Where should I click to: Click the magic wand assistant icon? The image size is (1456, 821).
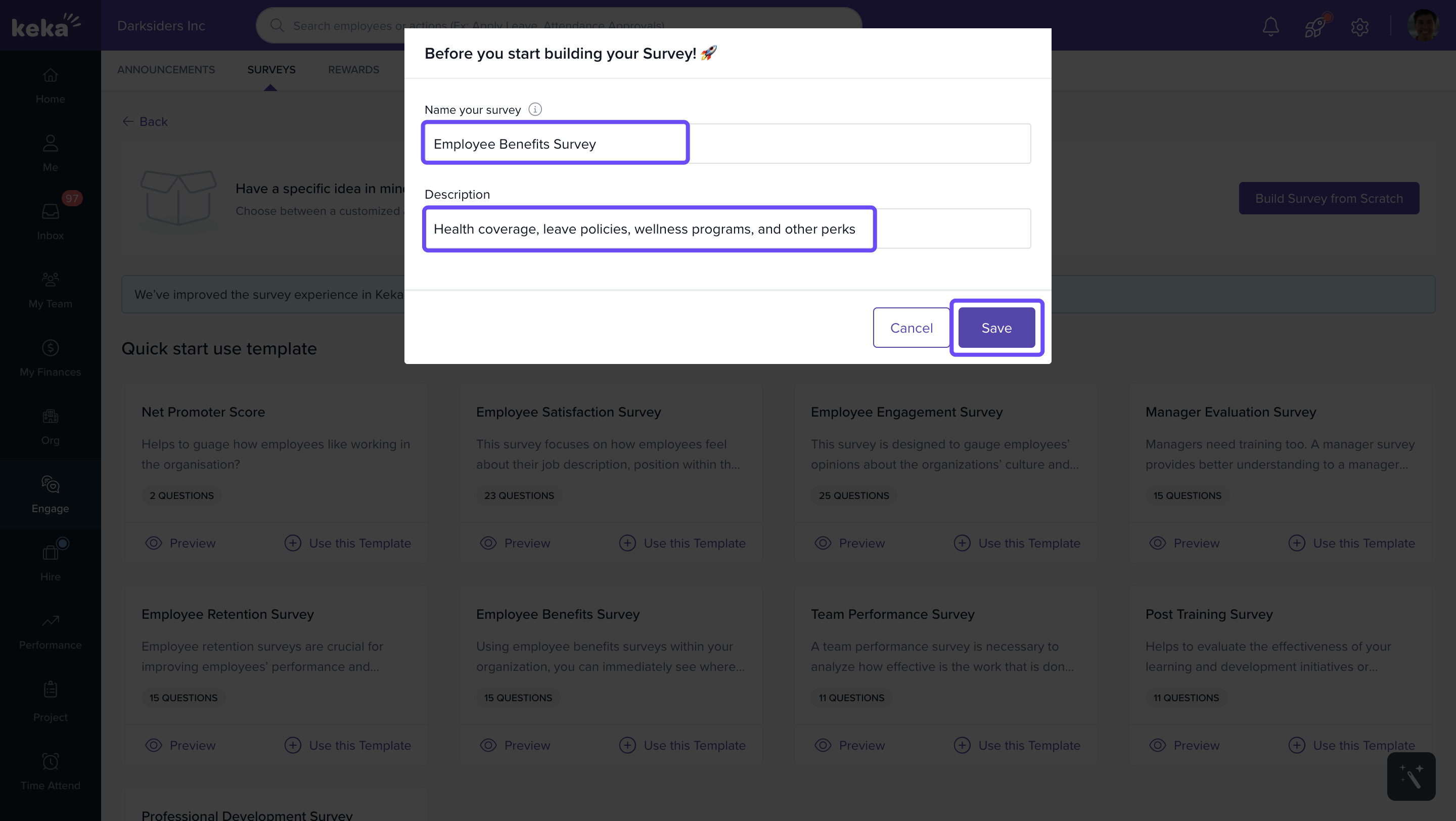point(1411,777)
